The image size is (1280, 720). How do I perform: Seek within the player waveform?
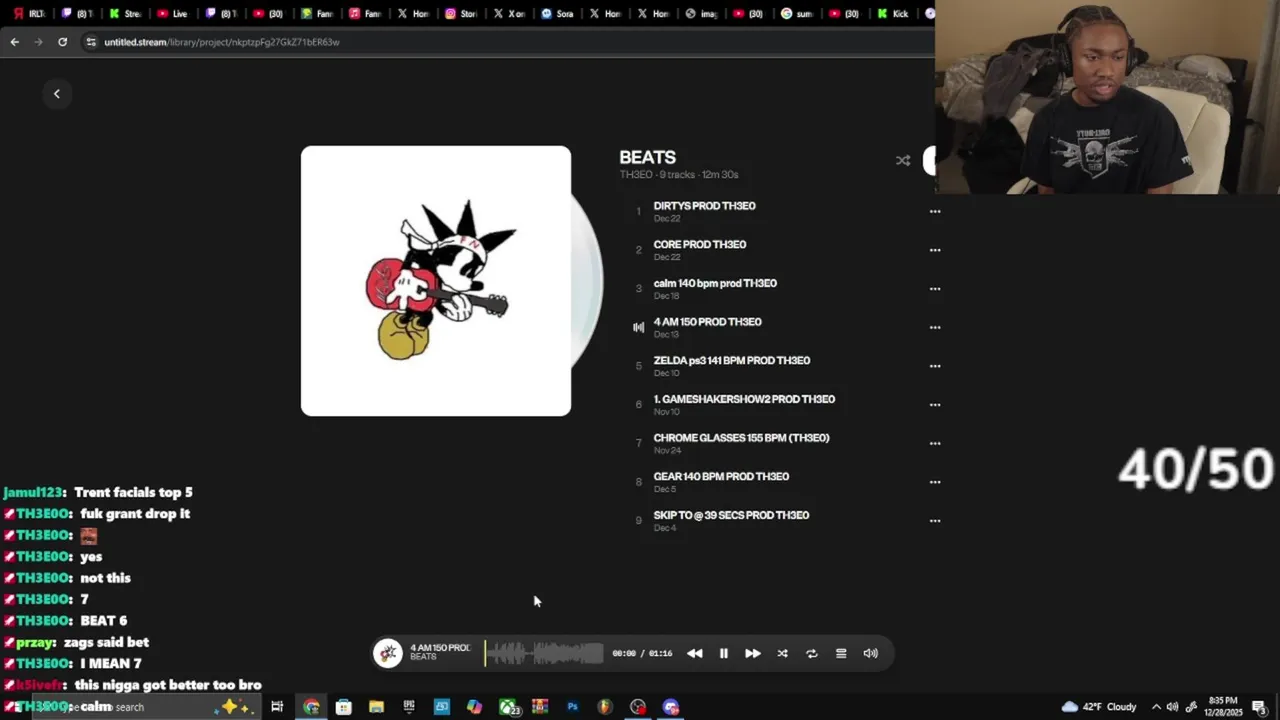545,654
